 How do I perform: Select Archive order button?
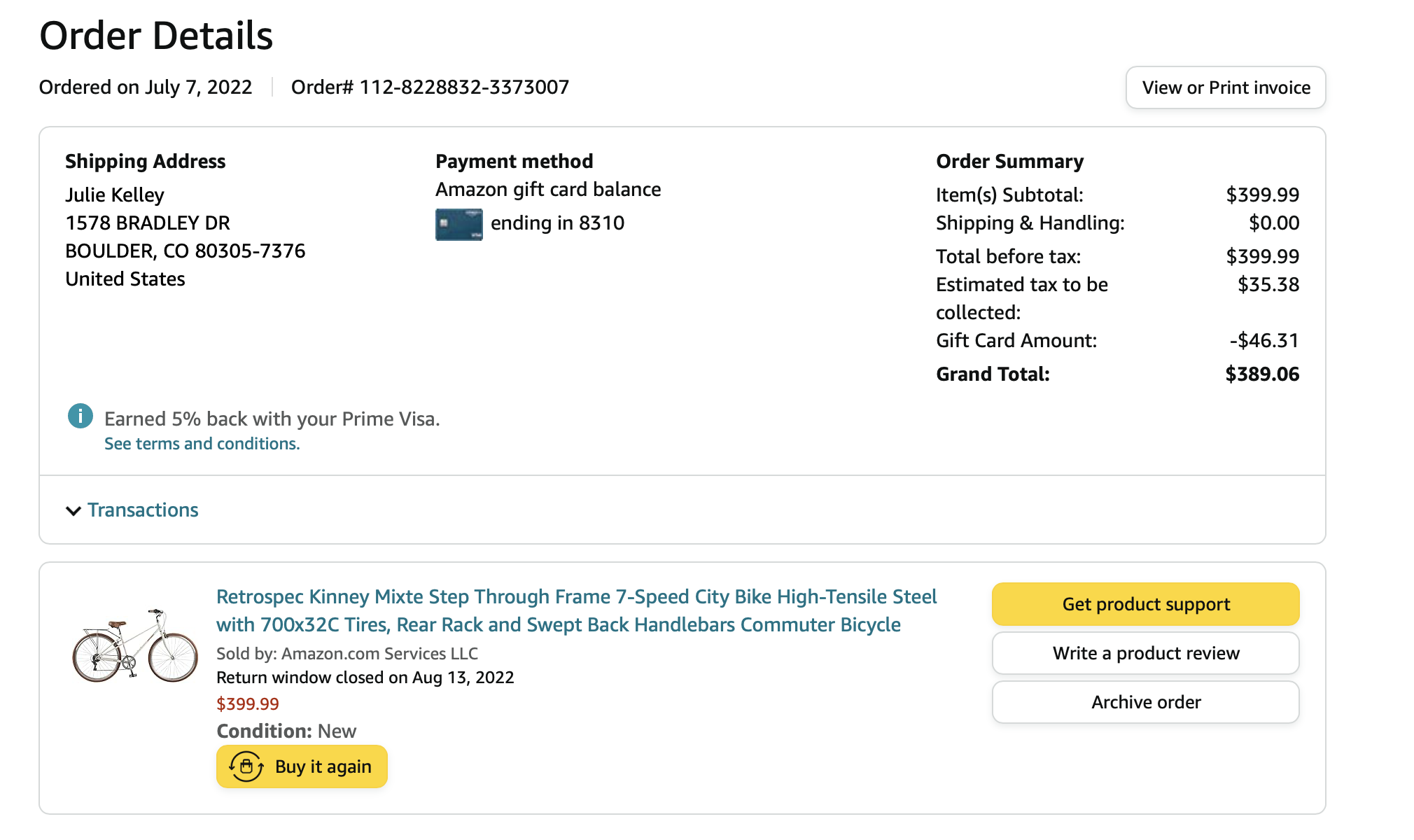1145,702
